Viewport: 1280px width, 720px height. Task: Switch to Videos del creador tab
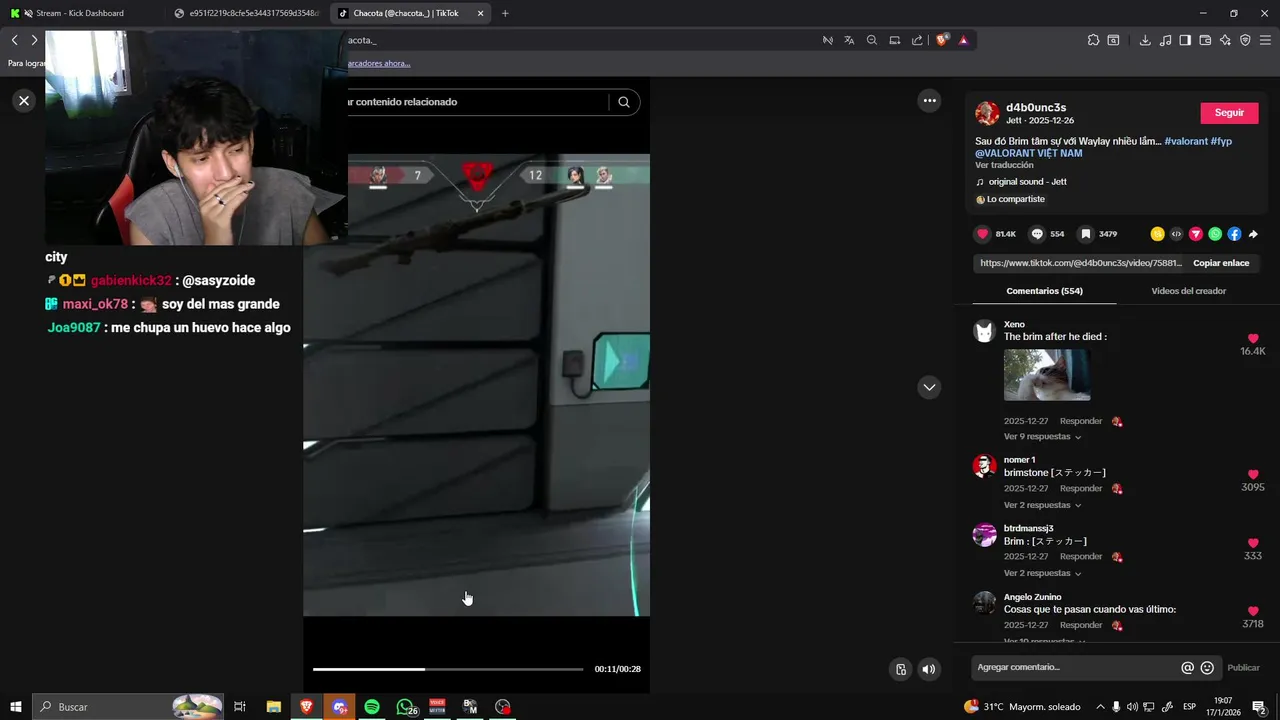[1188, 291]
